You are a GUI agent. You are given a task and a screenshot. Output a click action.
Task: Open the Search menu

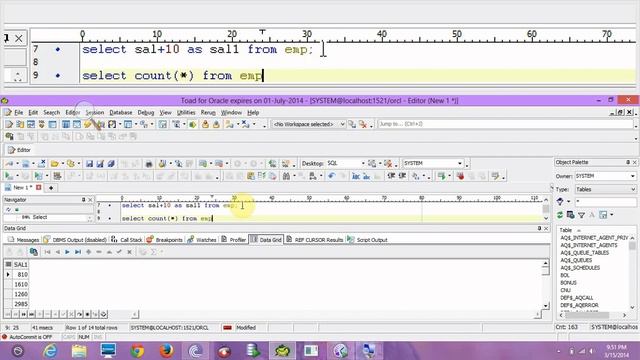point(51,112)
